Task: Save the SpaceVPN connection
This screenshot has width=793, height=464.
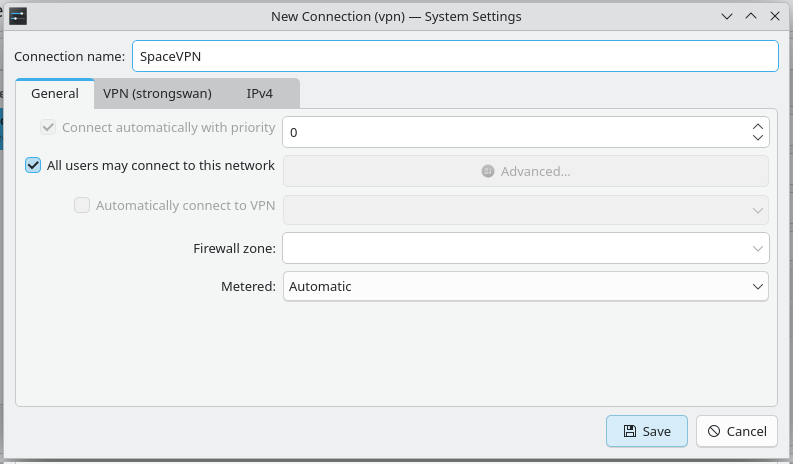Action: point(646,431)
